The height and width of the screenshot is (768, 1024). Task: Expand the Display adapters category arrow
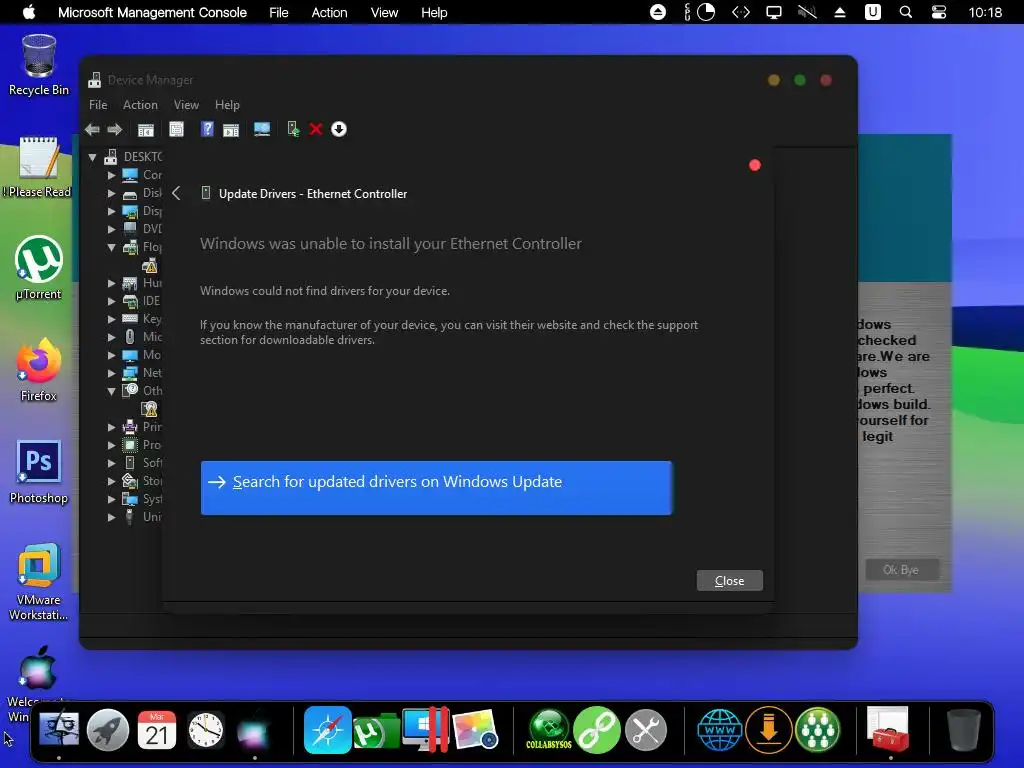point(111,211)
